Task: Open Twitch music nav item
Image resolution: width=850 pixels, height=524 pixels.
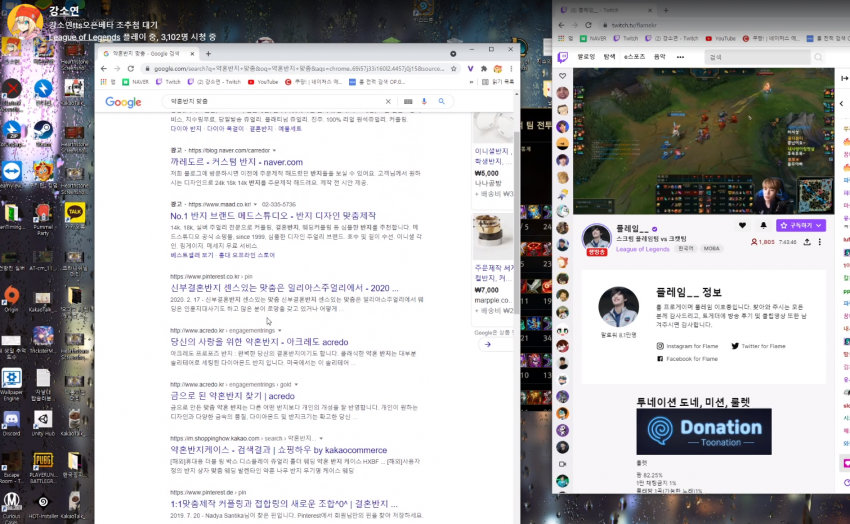Action: (660, 57)
